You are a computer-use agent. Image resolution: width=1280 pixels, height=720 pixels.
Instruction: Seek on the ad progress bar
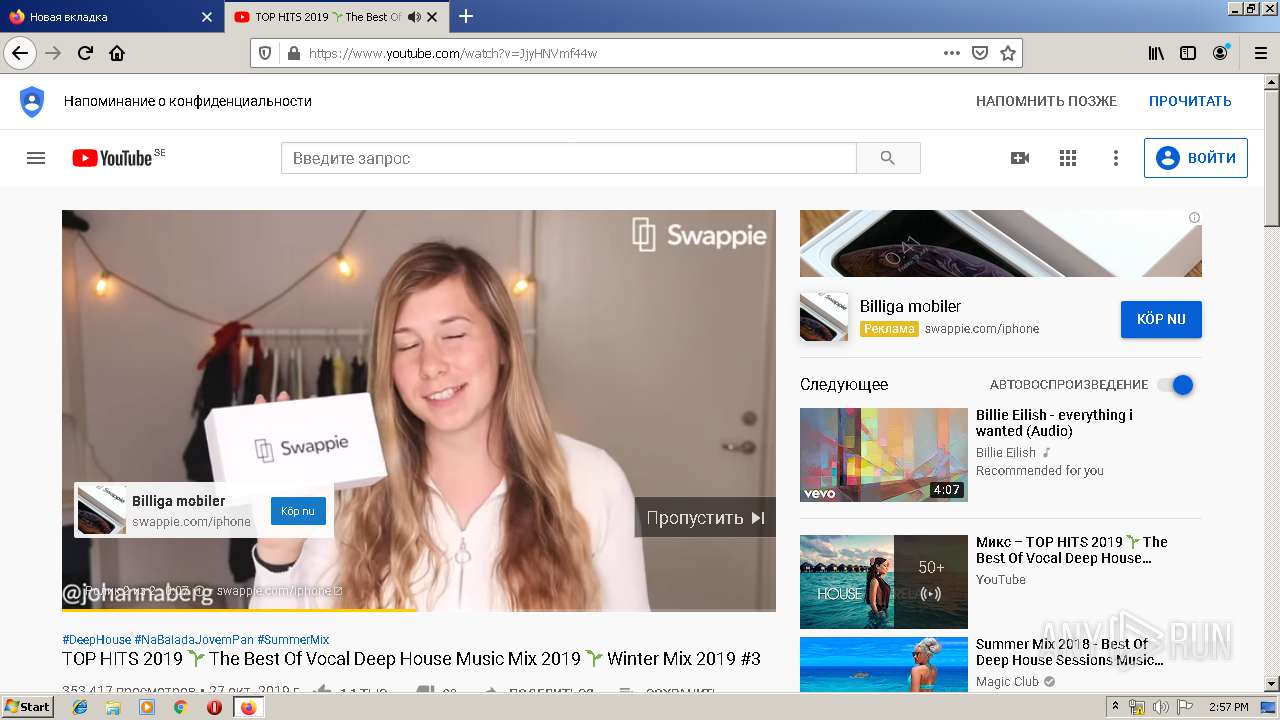[419, 609]
